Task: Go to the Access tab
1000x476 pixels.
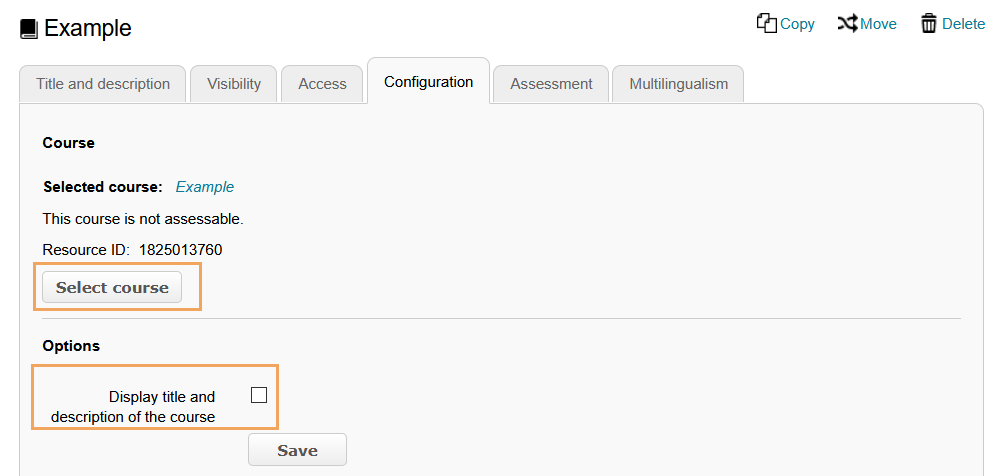Action: [x=322, y=84]
